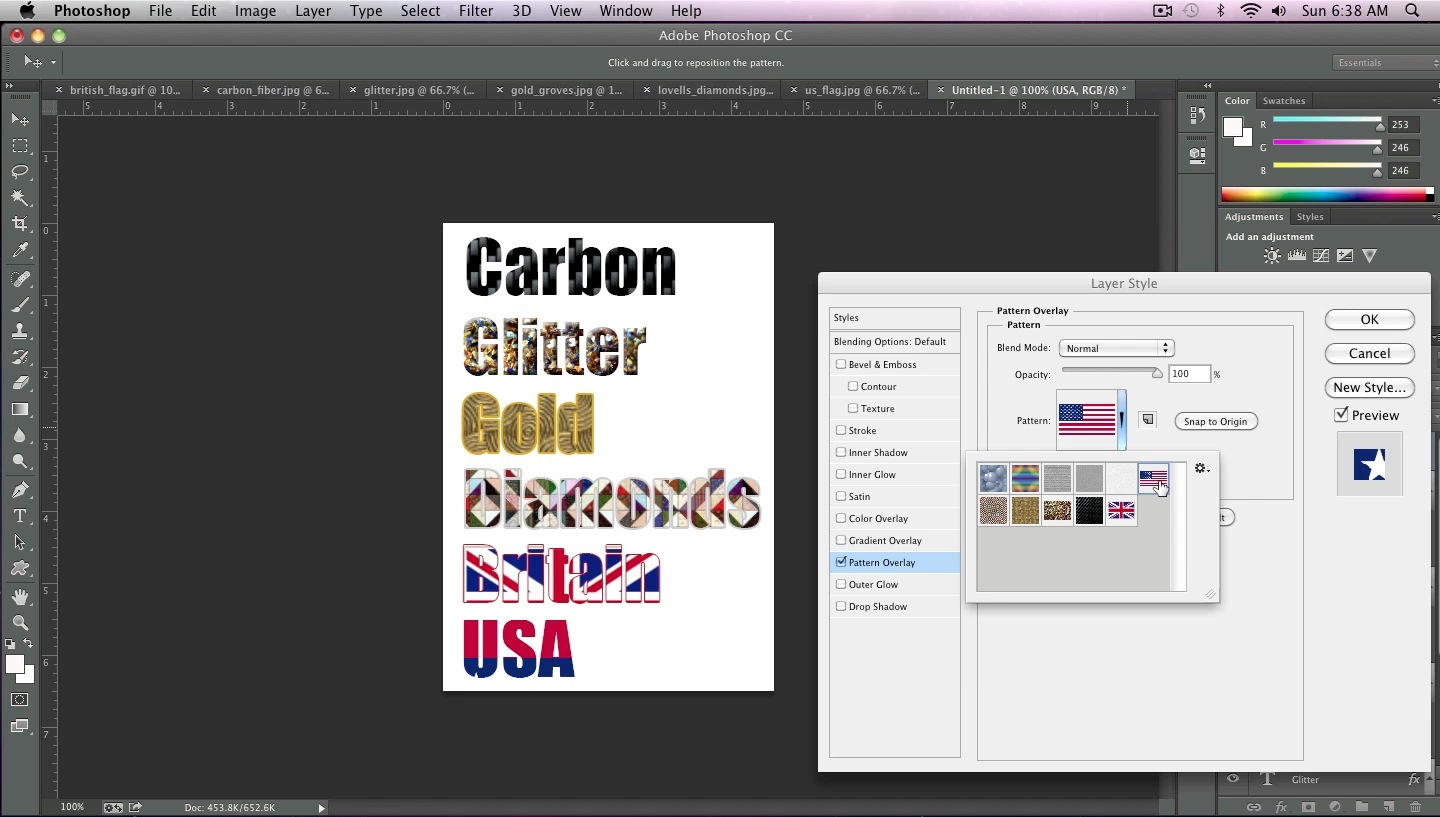Image resolution: width=1440 pixels, height=817 pixels.
Task: Uncheck the Pattern Overlay checkbox
Action: click(841, 562)
